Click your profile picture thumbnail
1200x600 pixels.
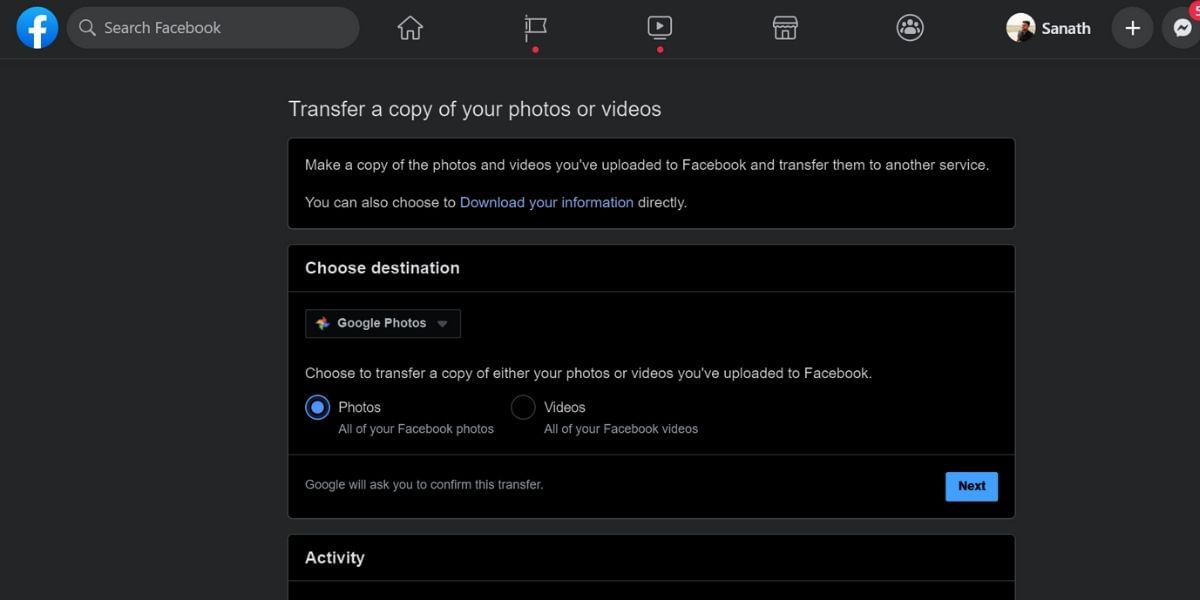pos(1020,27)
